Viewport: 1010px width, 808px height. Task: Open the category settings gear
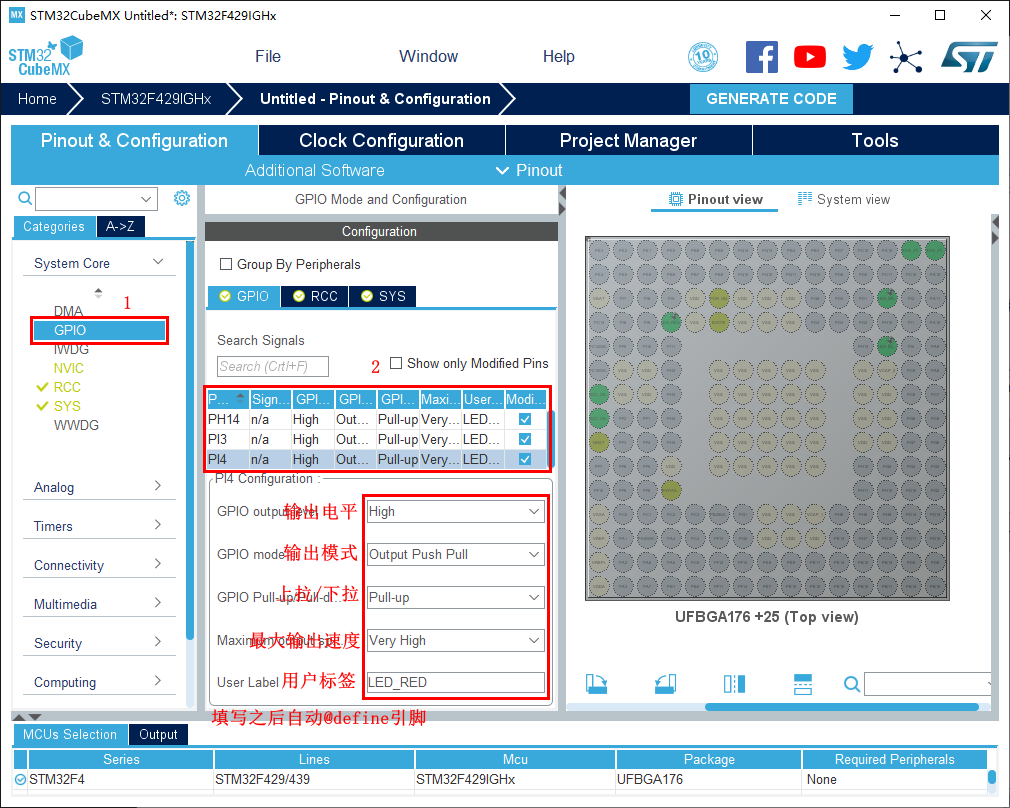tap(182, 198)
